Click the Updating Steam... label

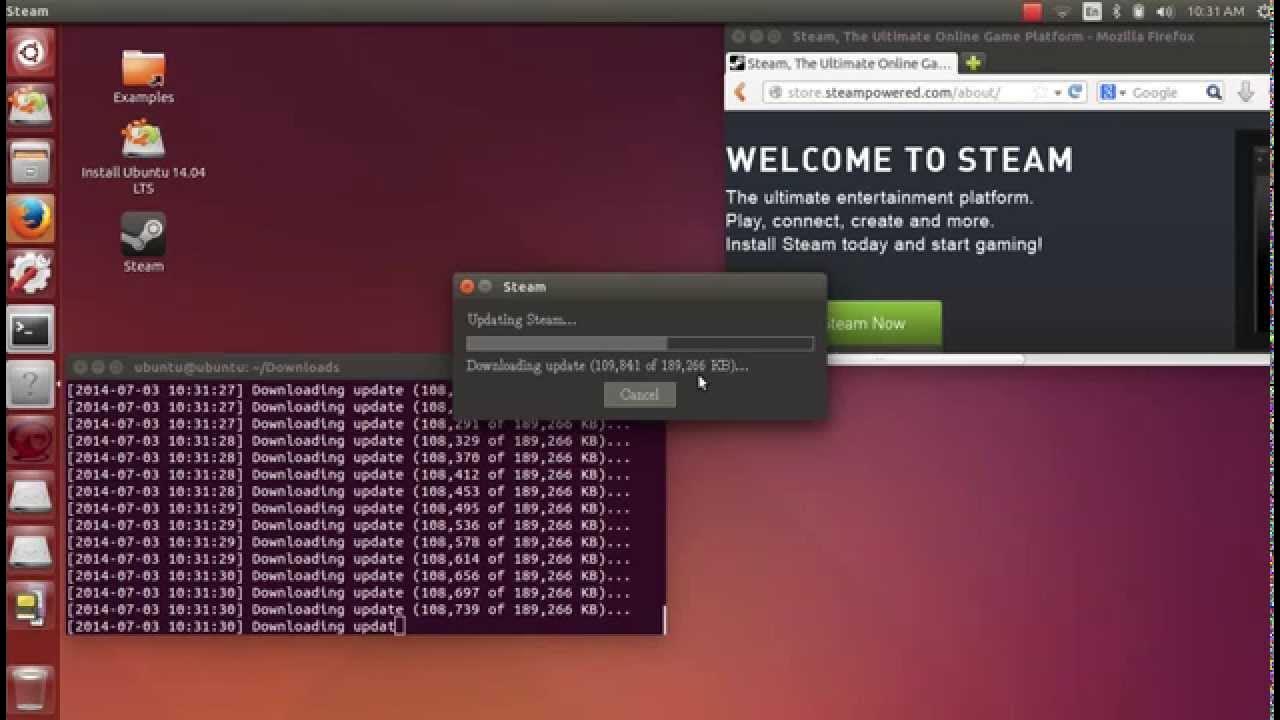(x=521, y=320)
